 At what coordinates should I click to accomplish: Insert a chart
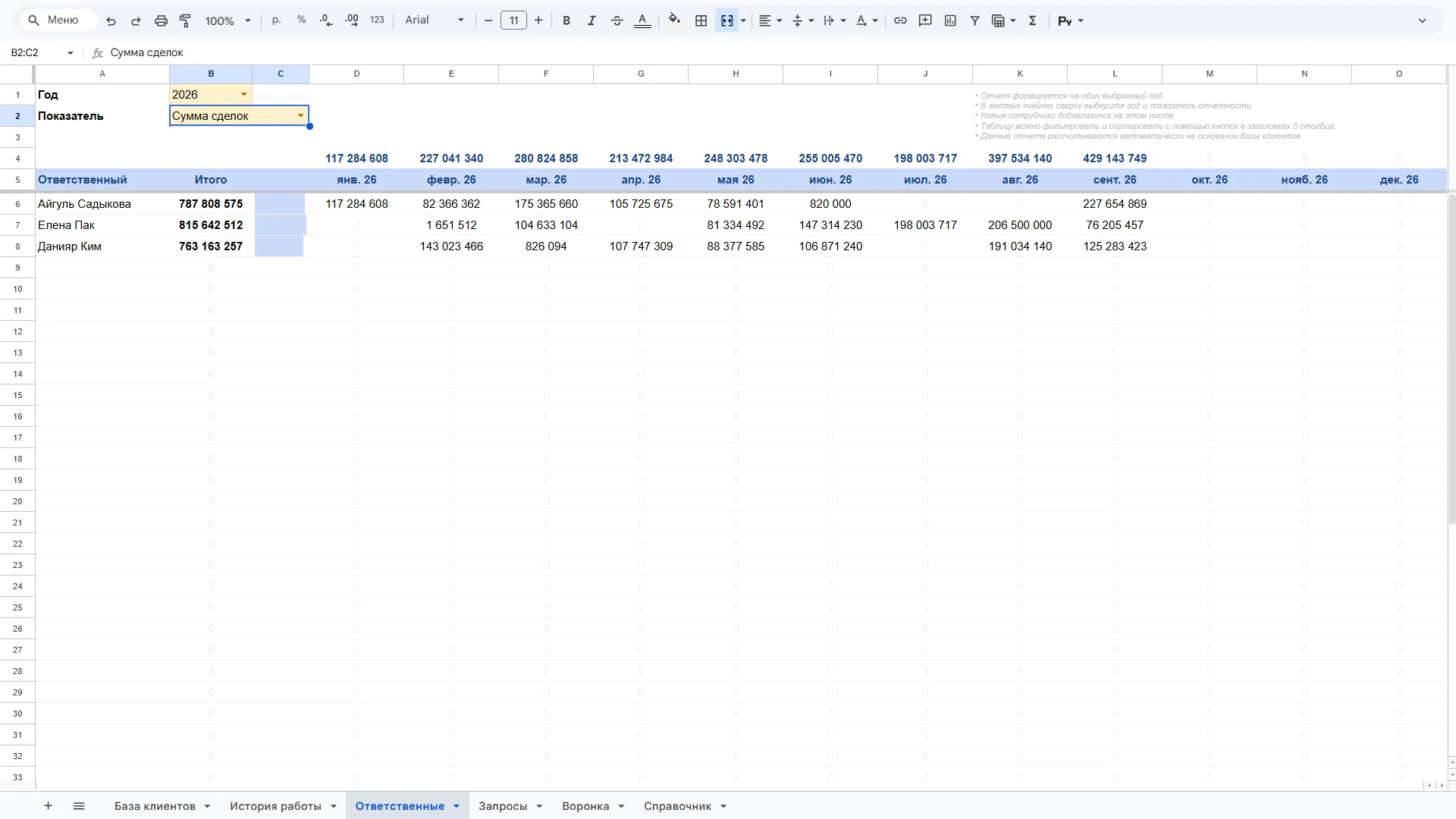pos(950,20)
